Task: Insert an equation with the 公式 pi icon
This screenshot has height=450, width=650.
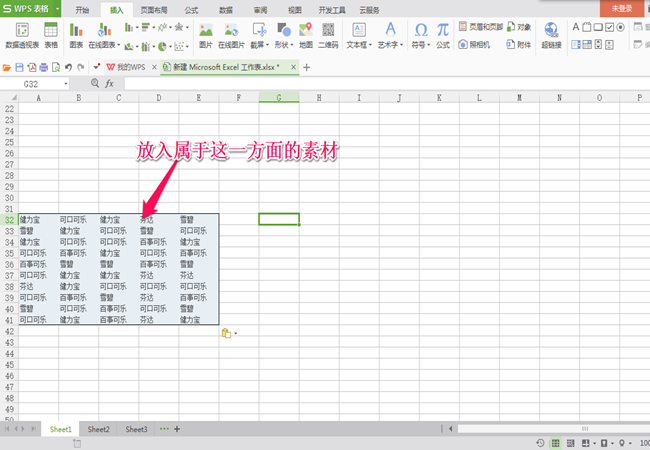Action: coord(443,36)
